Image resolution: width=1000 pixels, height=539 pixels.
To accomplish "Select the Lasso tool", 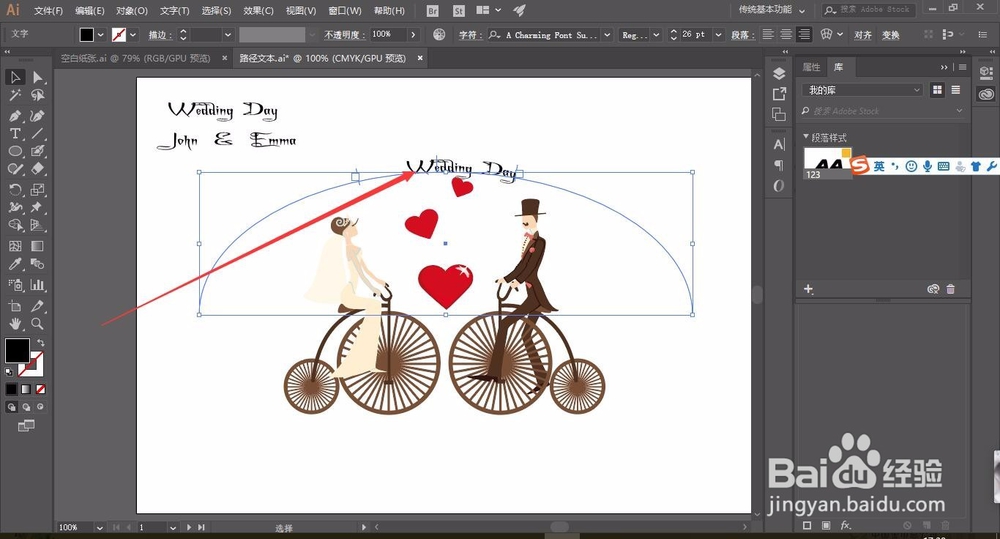I will [x=38, y=96].
